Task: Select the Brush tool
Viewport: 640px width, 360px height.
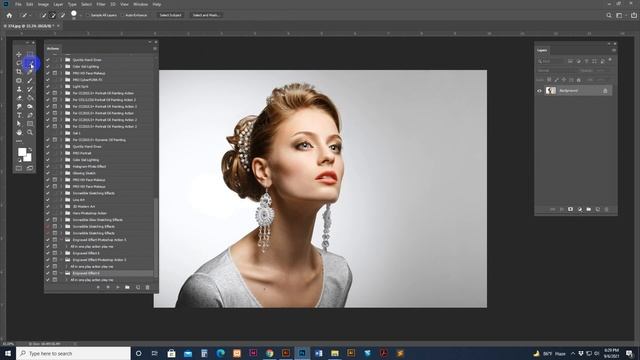Action: pos(30,80)
